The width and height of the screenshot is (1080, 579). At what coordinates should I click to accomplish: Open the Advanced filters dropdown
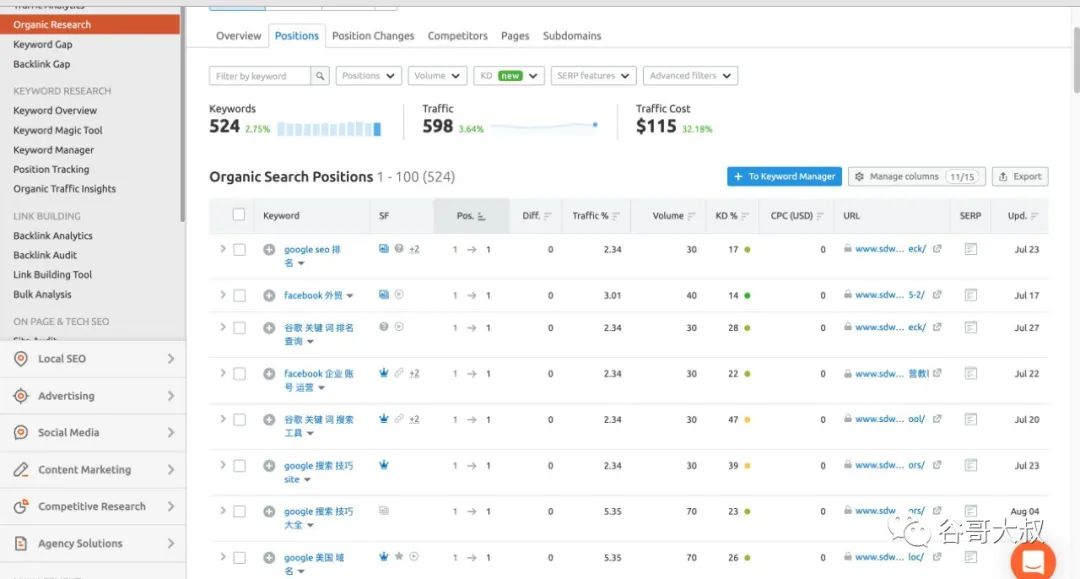pos(690,76)
